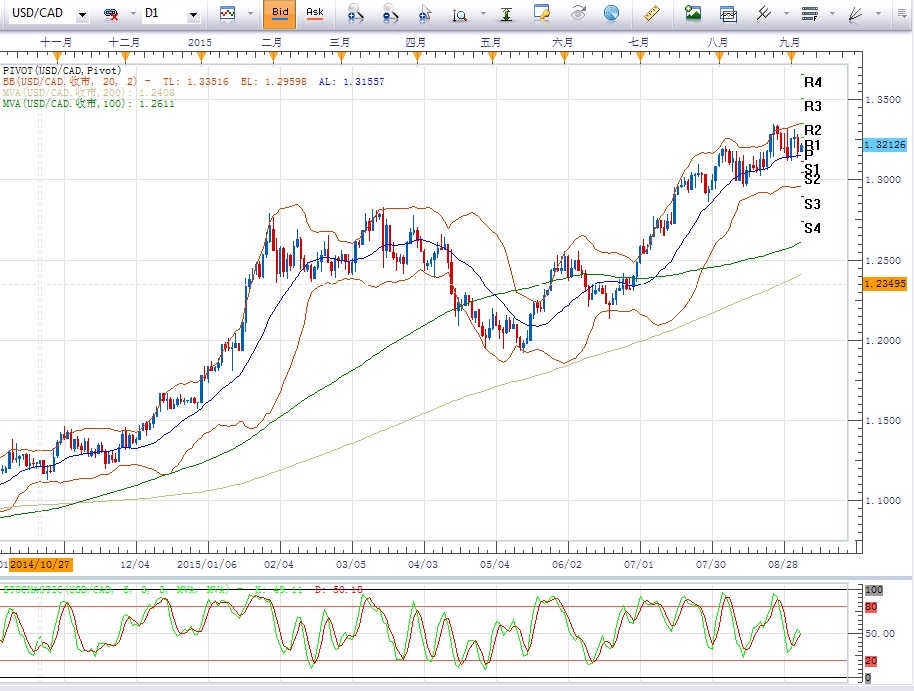
Task: Toggle the eye visibility icon in toolbar
Action: click(577, 14)
